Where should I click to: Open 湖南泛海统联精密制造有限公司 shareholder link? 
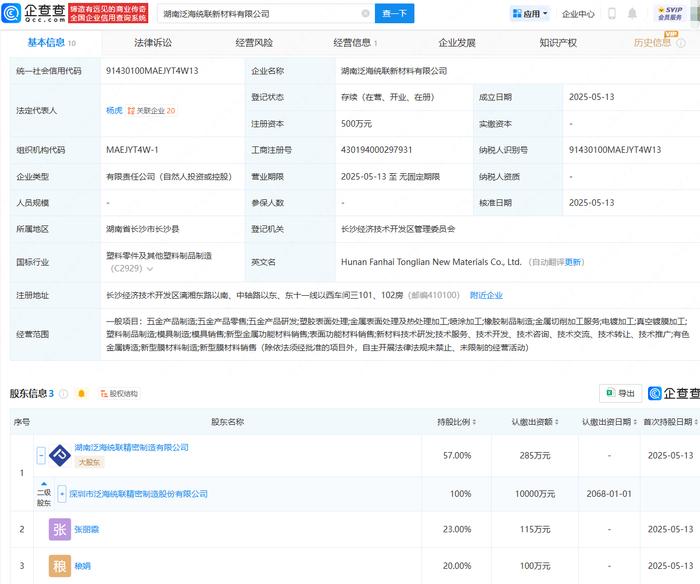[131, 447]
